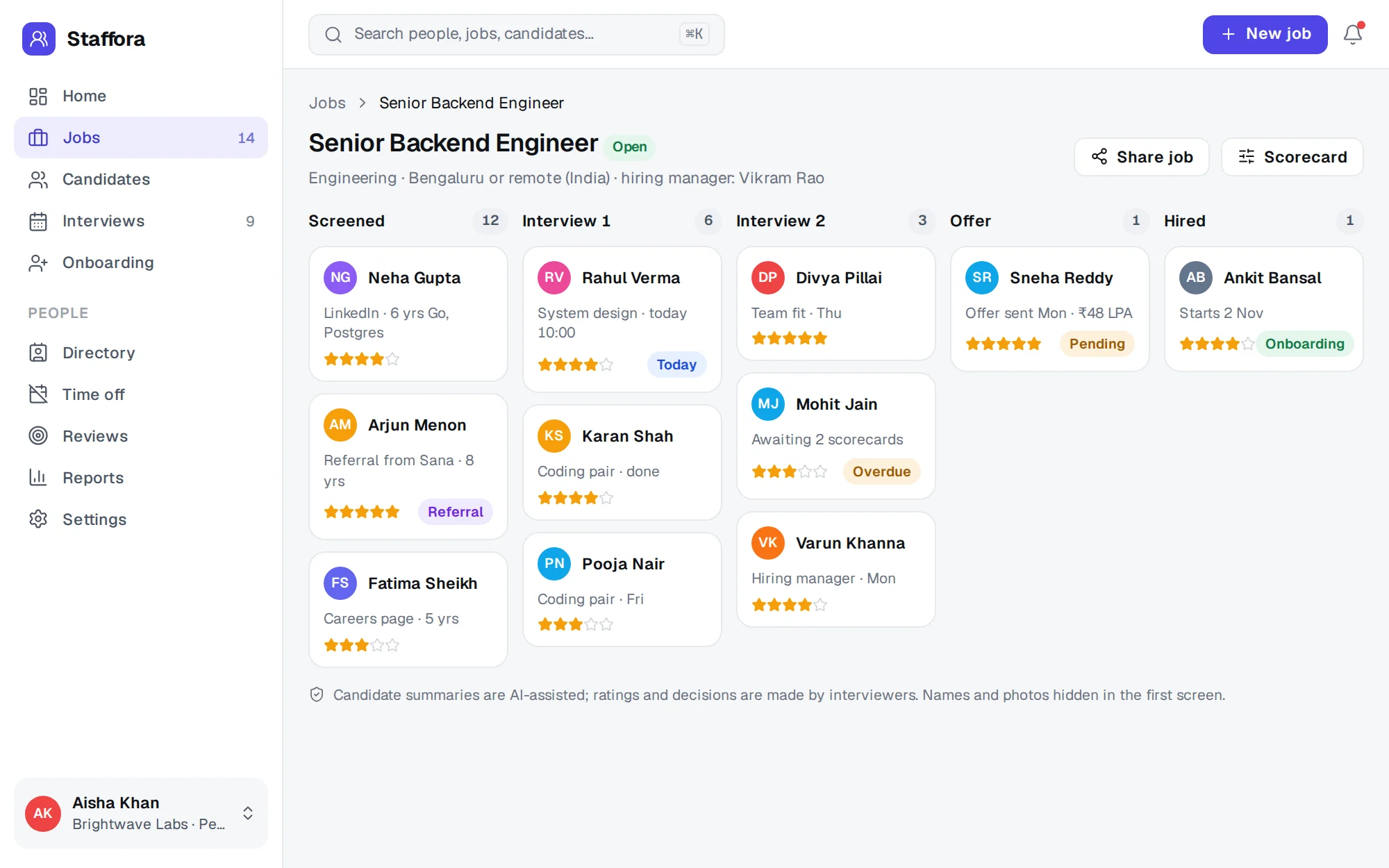Click the Onboarding badge on Ankit Bansal's card
Screen dimensions: 1389x868
tap(1304, 344)
